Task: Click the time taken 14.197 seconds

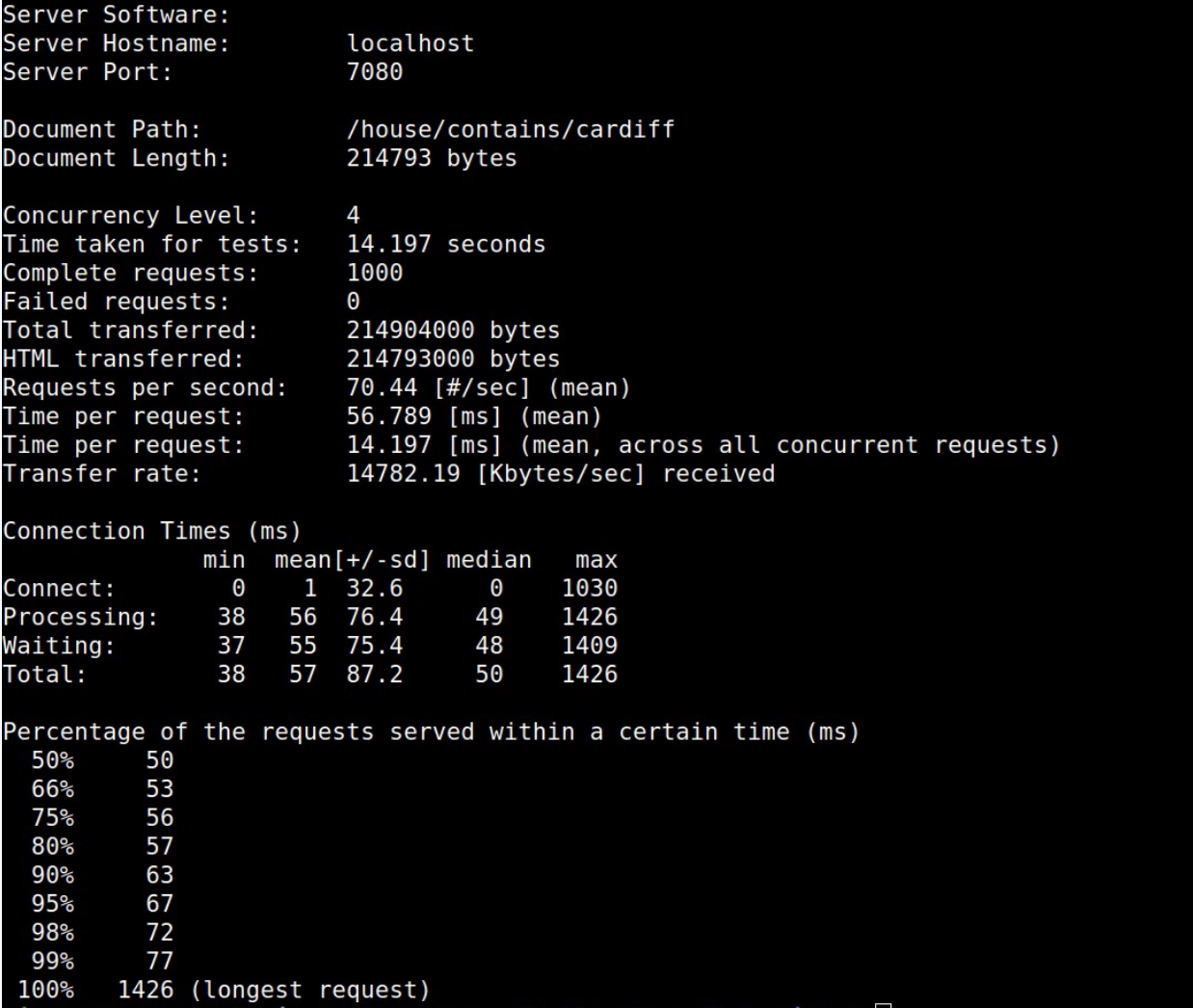Action: 446,244
